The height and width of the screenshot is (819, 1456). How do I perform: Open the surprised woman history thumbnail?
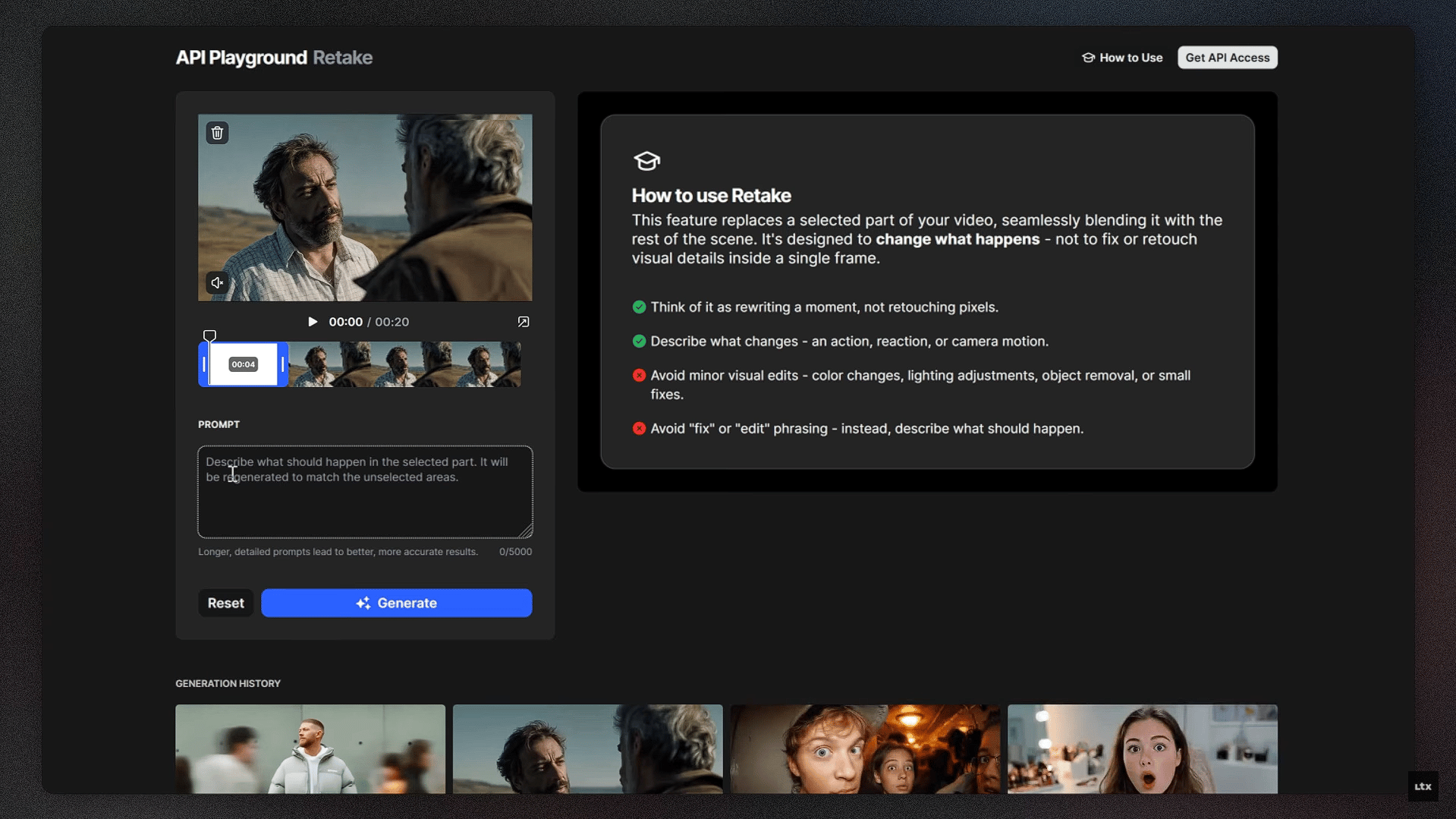[x=1142, y=748]
